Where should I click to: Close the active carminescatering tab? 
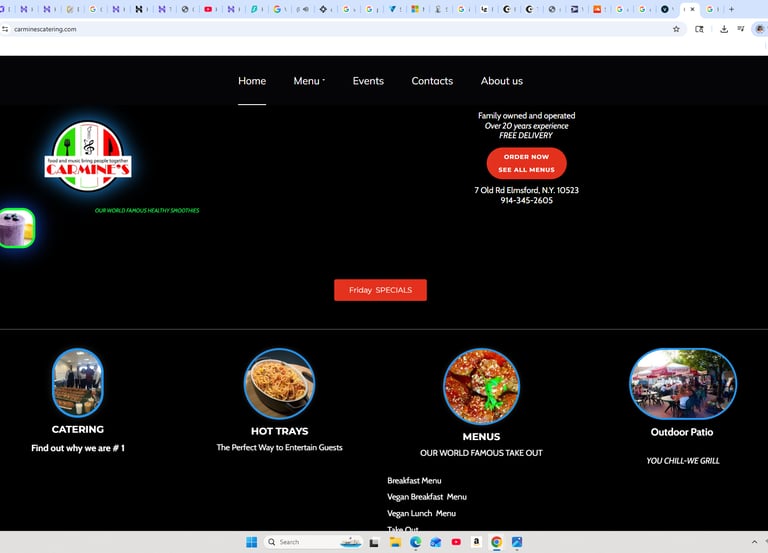pos(693,9)
